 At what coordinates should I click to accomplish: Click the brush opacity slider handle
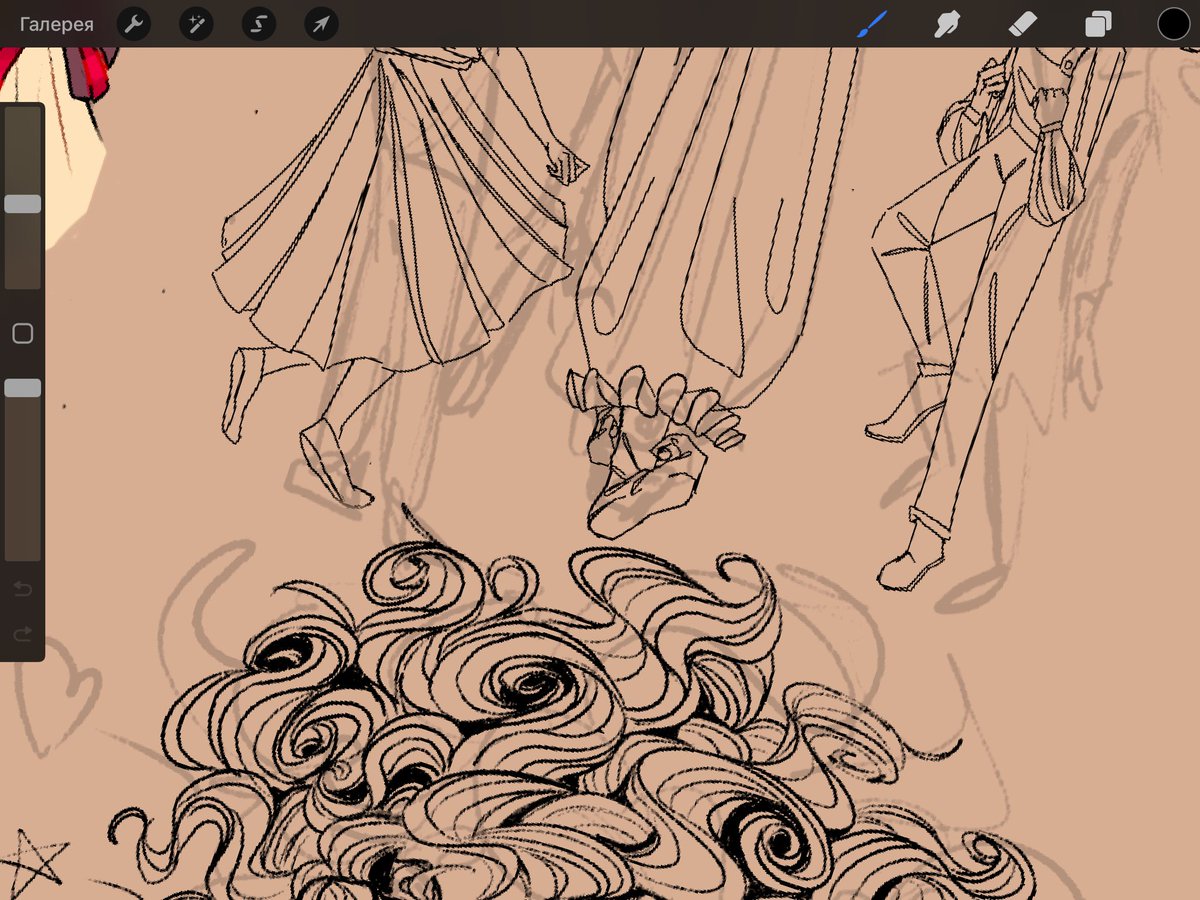click(23, 388)
